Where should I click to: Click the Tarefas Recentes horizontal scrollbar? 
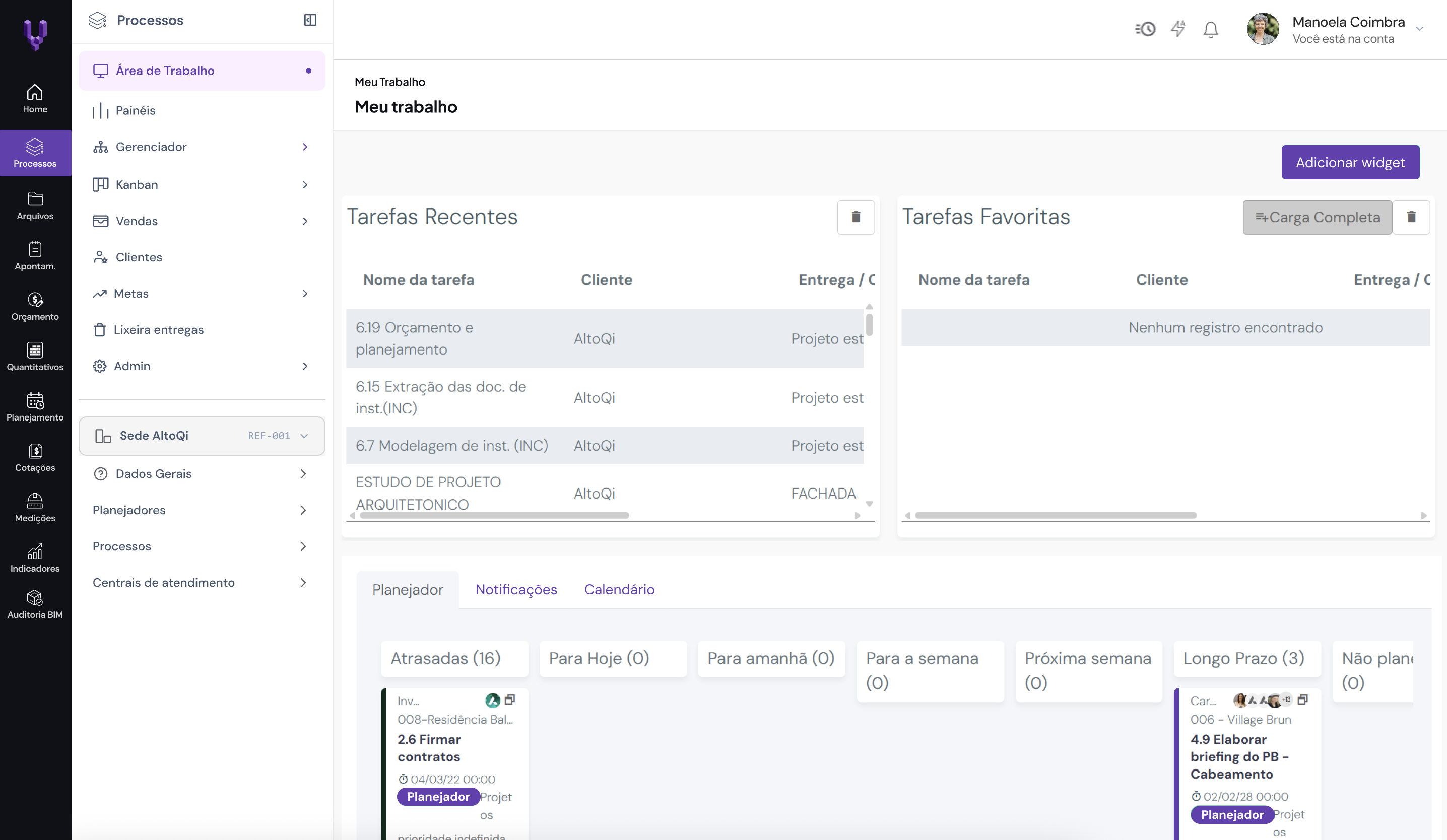tap(494, 515)
